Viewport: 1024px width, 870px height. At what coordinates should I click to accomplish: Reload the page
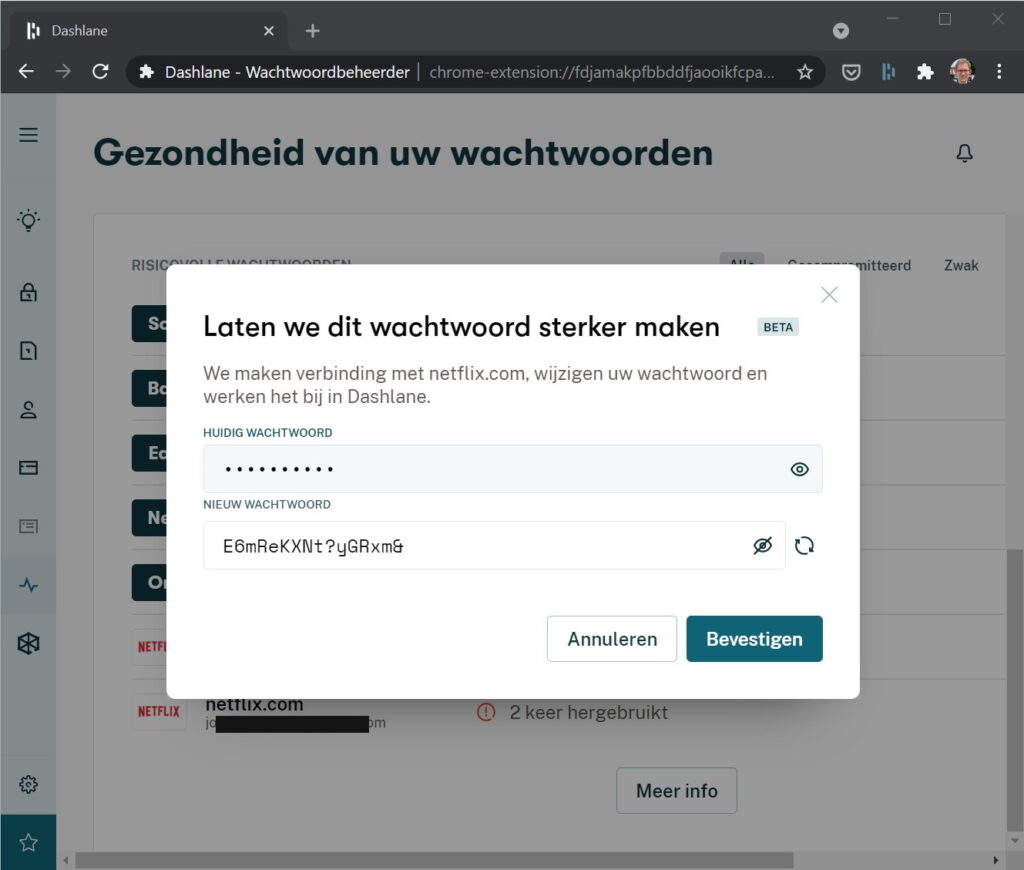pos(100,71)
